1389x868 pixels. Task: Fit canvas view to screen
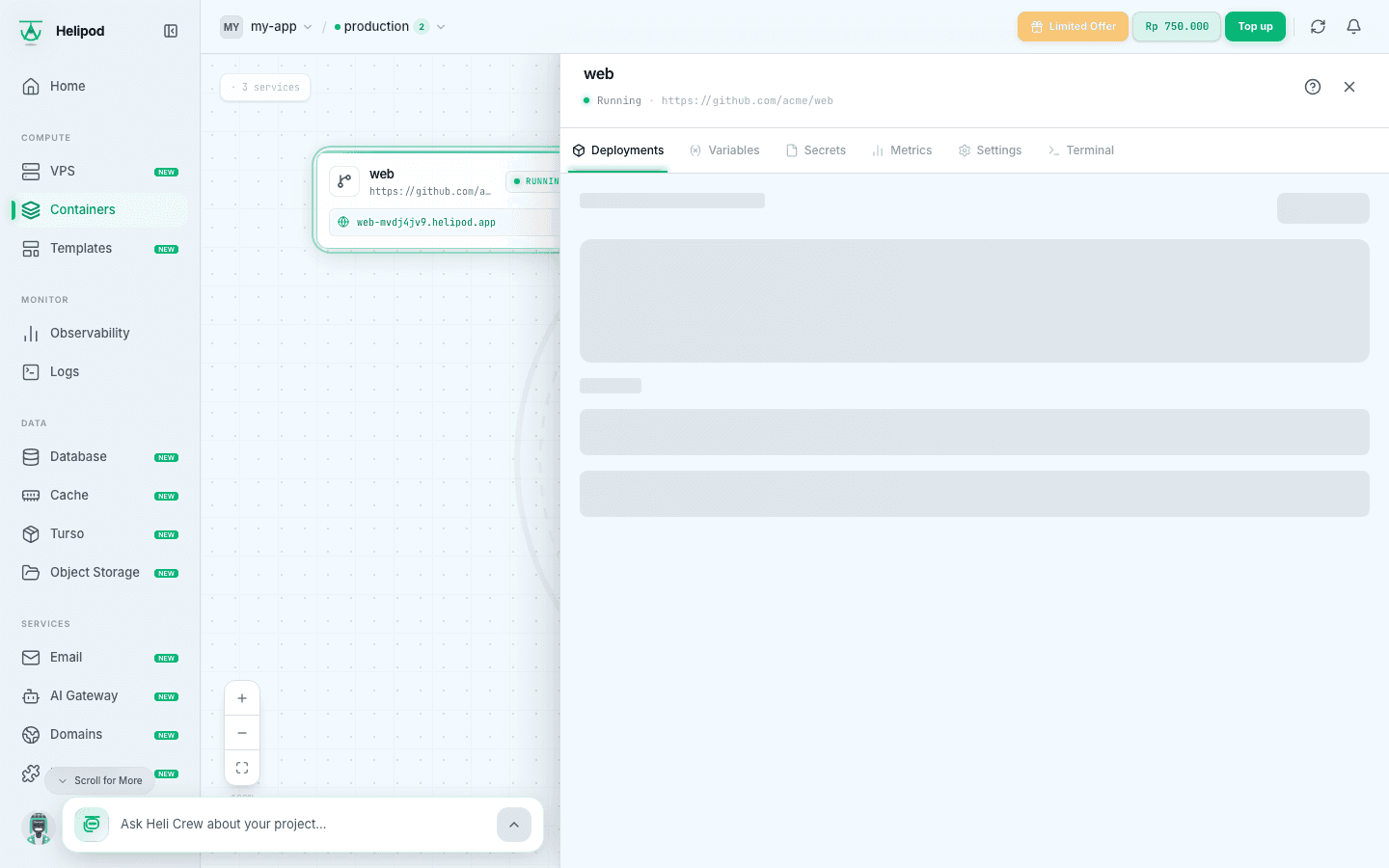tap(242, 768)
